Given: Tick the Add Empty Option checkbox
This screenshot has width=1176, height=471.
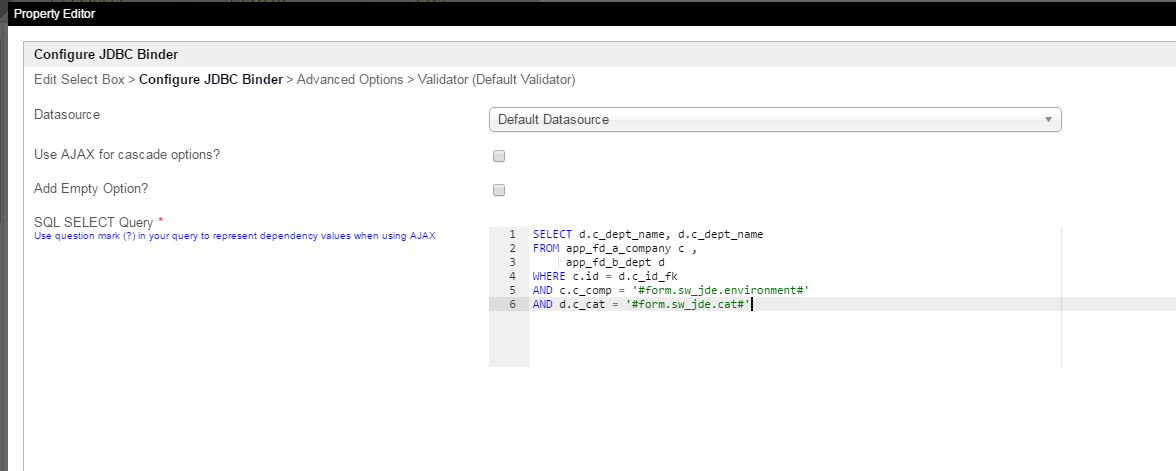Looking at the screenshot, I should tap(499, 190).
